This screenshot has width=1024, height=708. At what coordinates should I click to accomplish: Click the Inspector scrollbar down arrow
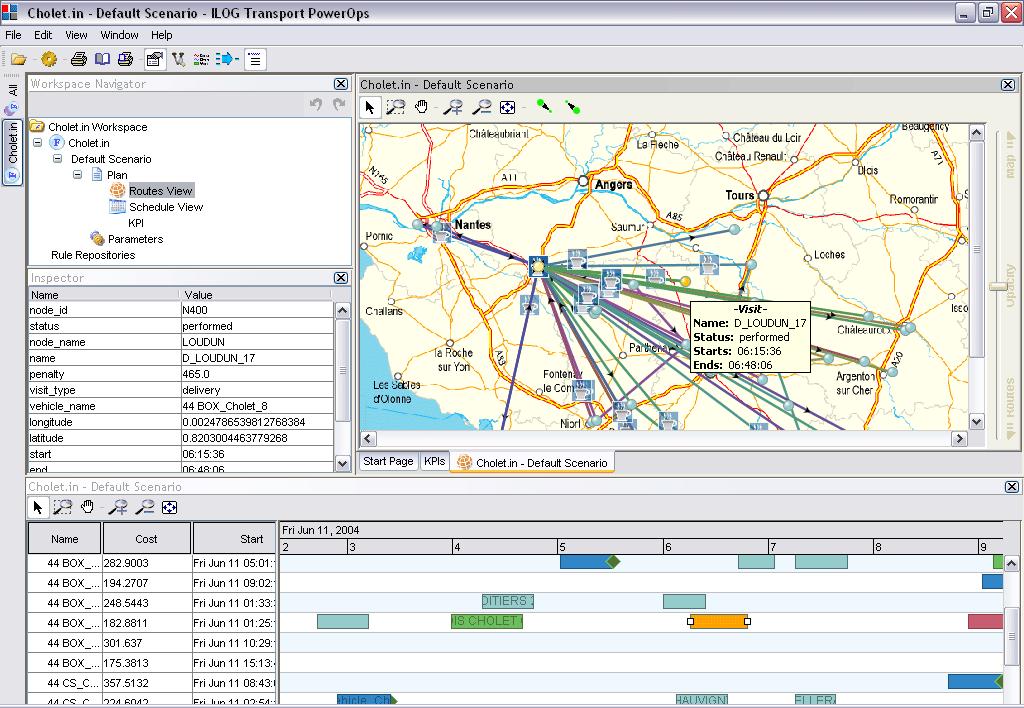[x=342, y=464]
